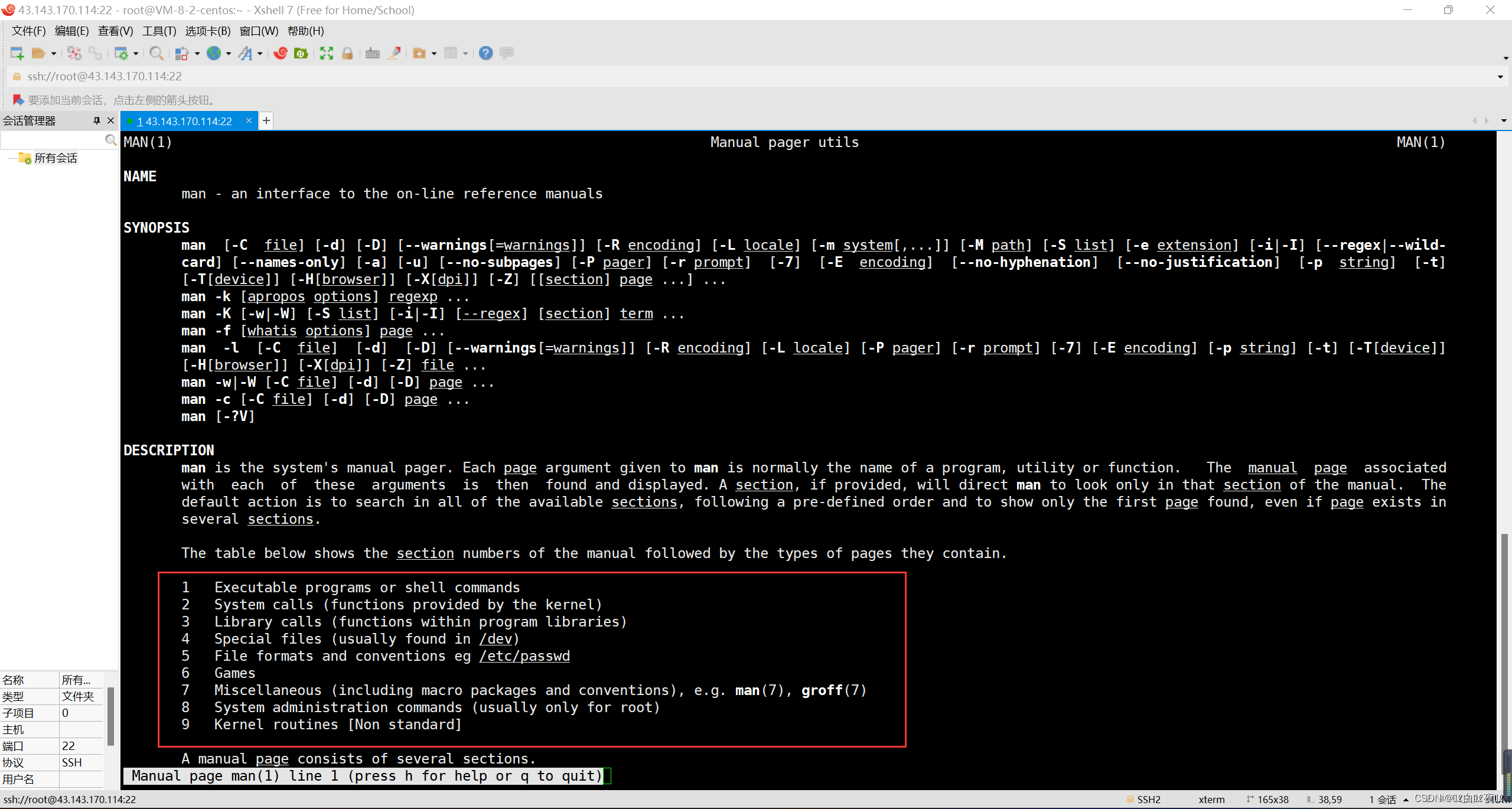The width and height of the screenshot is (1512, 809).
Task: Close the 会话管理器 panel
Action: (x=110, y=120)
